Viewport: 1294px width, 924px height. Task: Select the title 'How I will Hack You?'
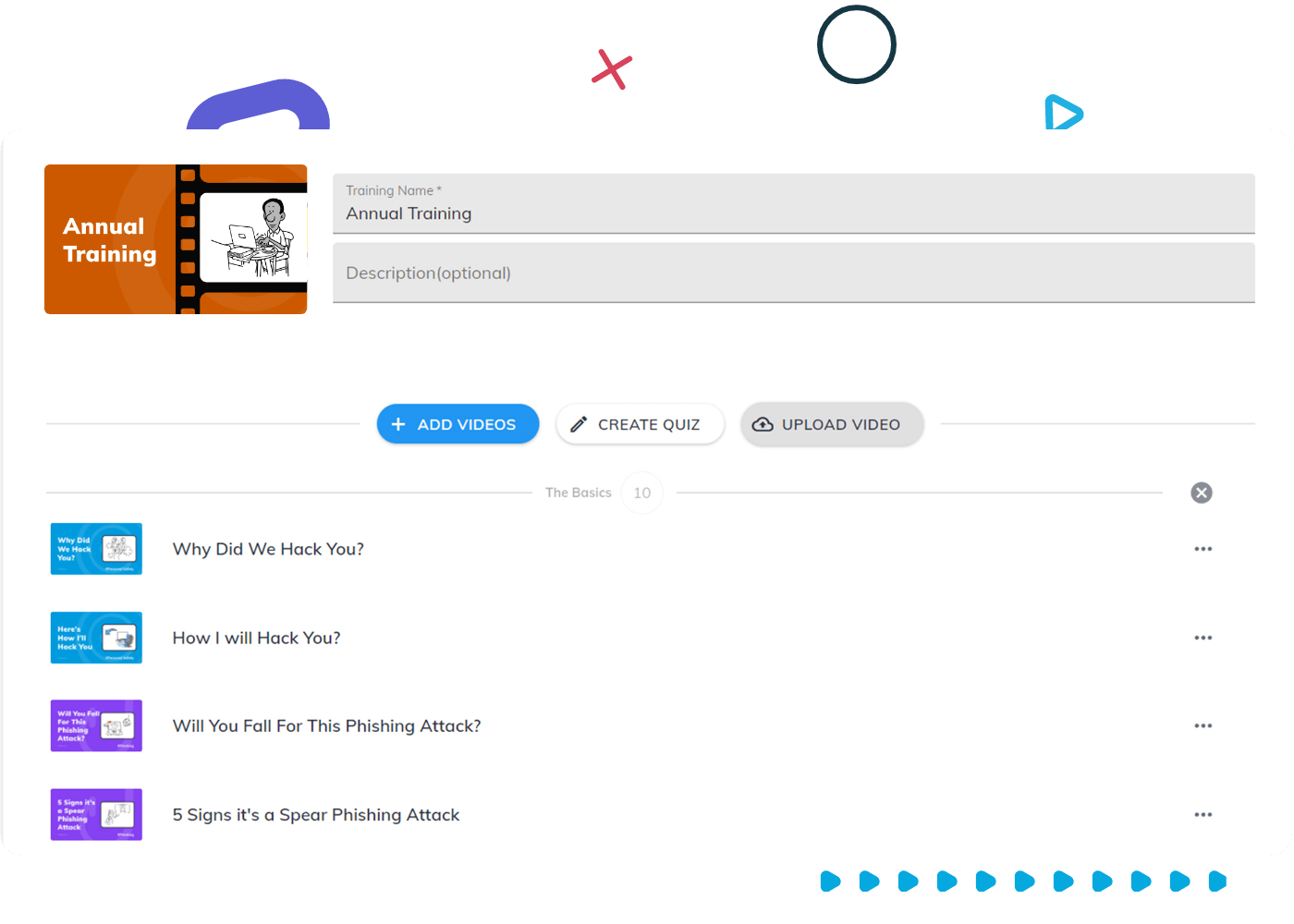click(256, 638)
